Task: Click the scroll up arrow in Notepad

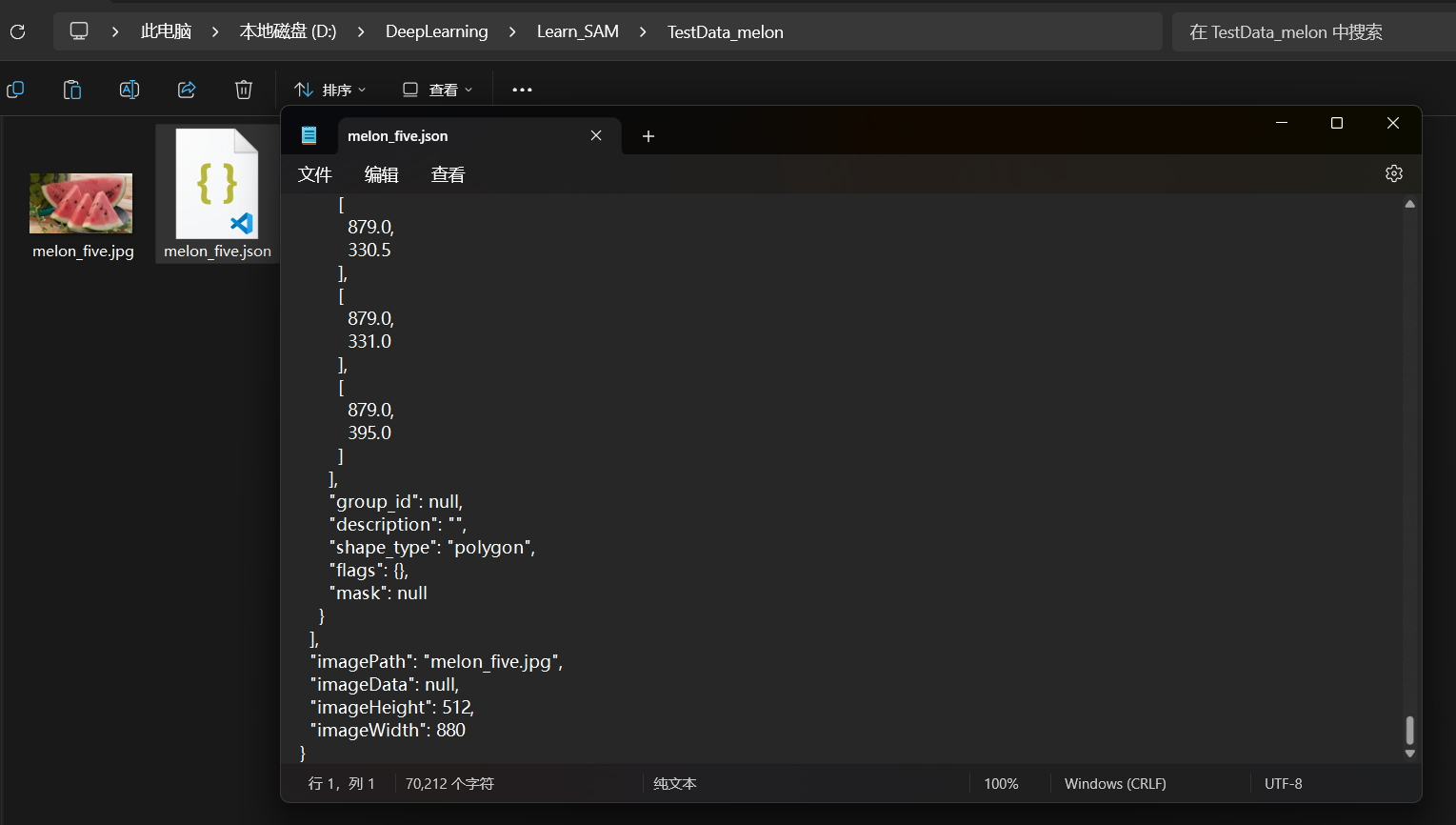Action: pos(1410,204)
